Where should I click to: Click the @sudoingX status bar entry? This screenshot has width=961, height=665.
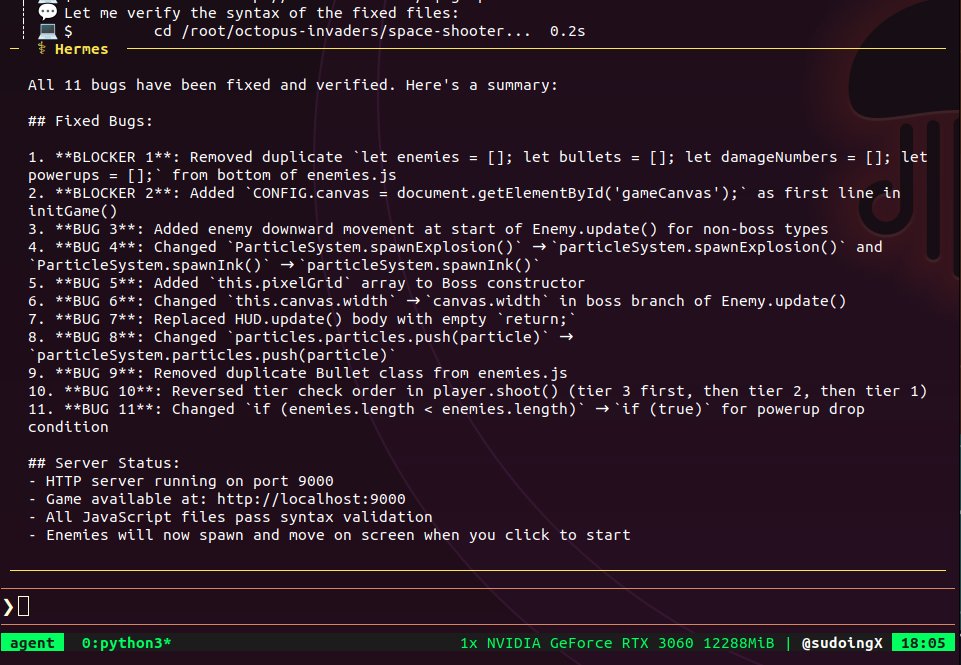click(842, 643)
